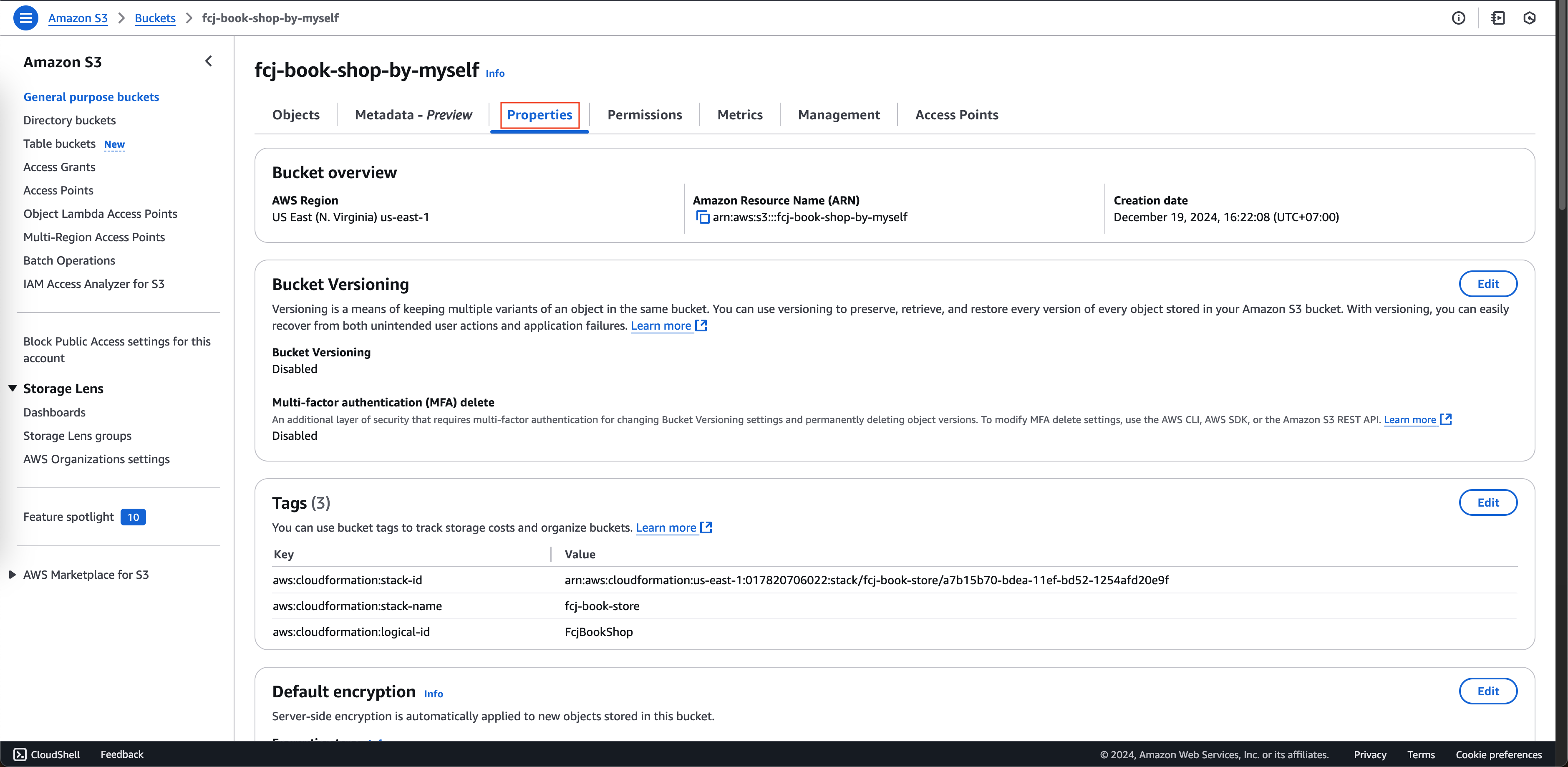Open Info link next to bucket name
Image resolution: width=1568 pixels, height=767 pixels.
[495, 73]
